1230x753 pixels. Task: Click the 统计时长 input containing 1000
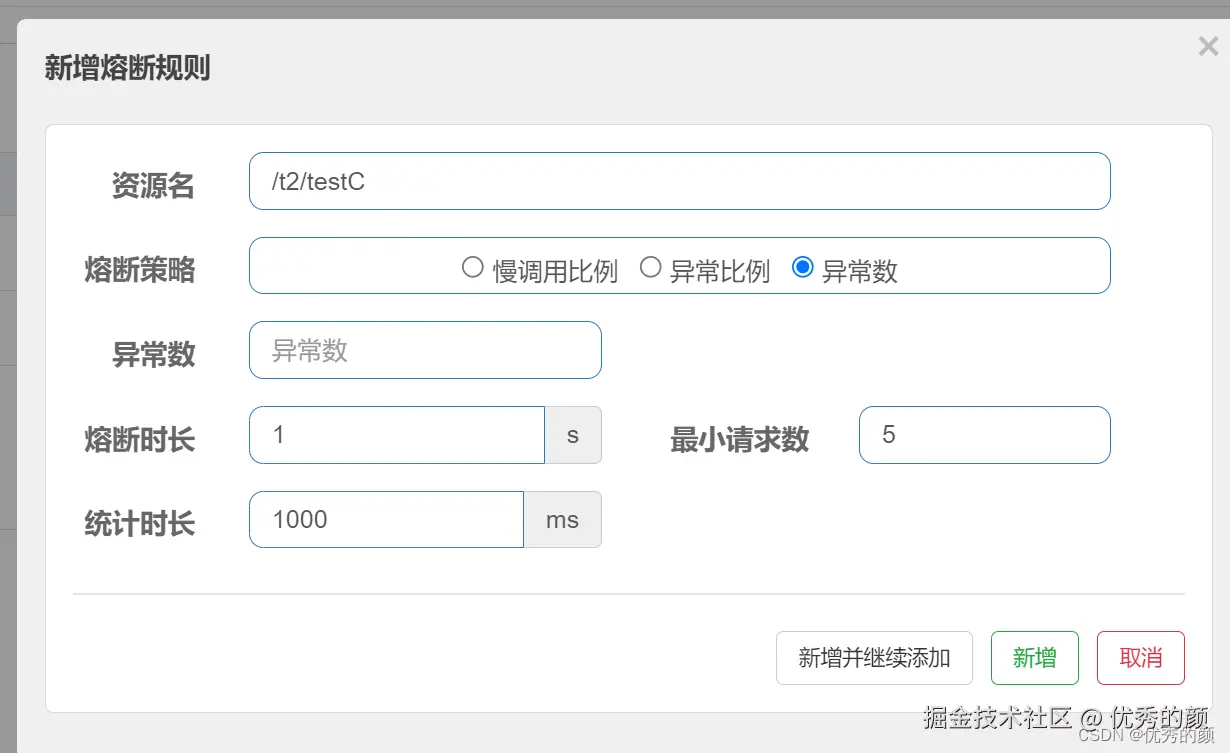(386, 519)
